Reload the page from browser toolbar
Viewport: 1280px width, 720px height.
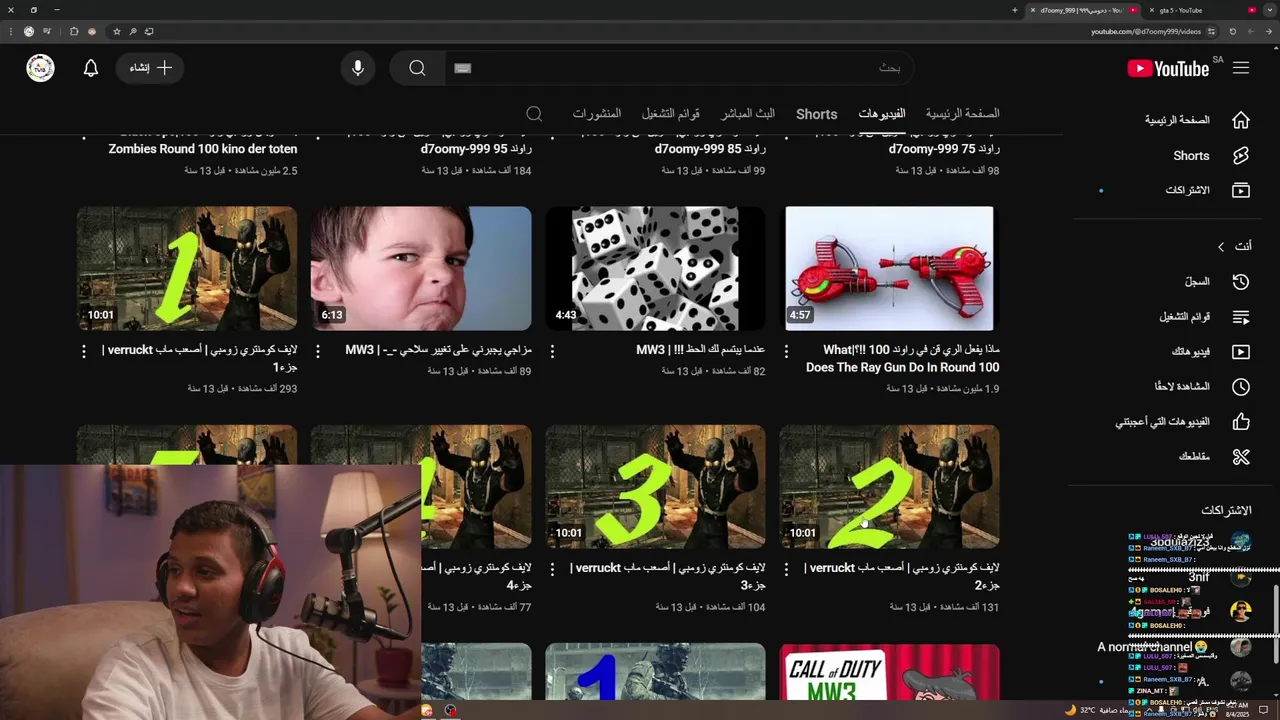tap(1233, 31)
